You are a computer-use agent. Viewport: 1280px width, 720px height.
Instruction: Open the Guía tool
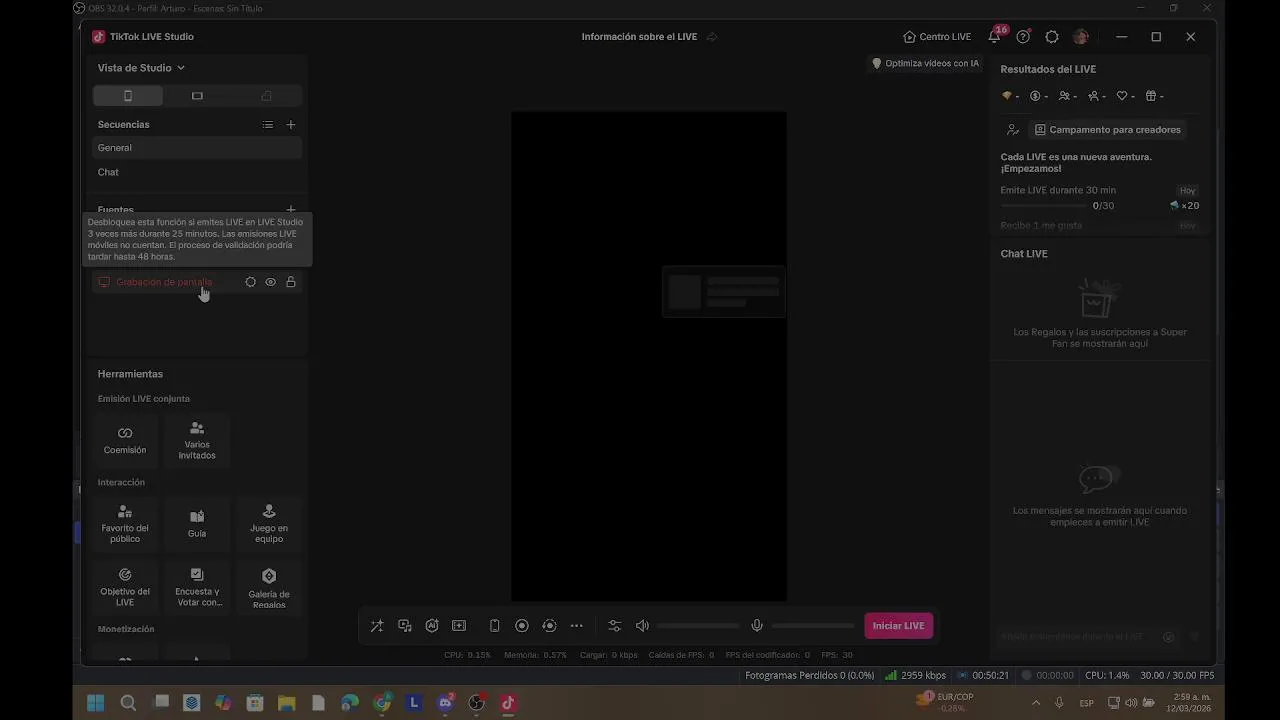click(197, 524)
